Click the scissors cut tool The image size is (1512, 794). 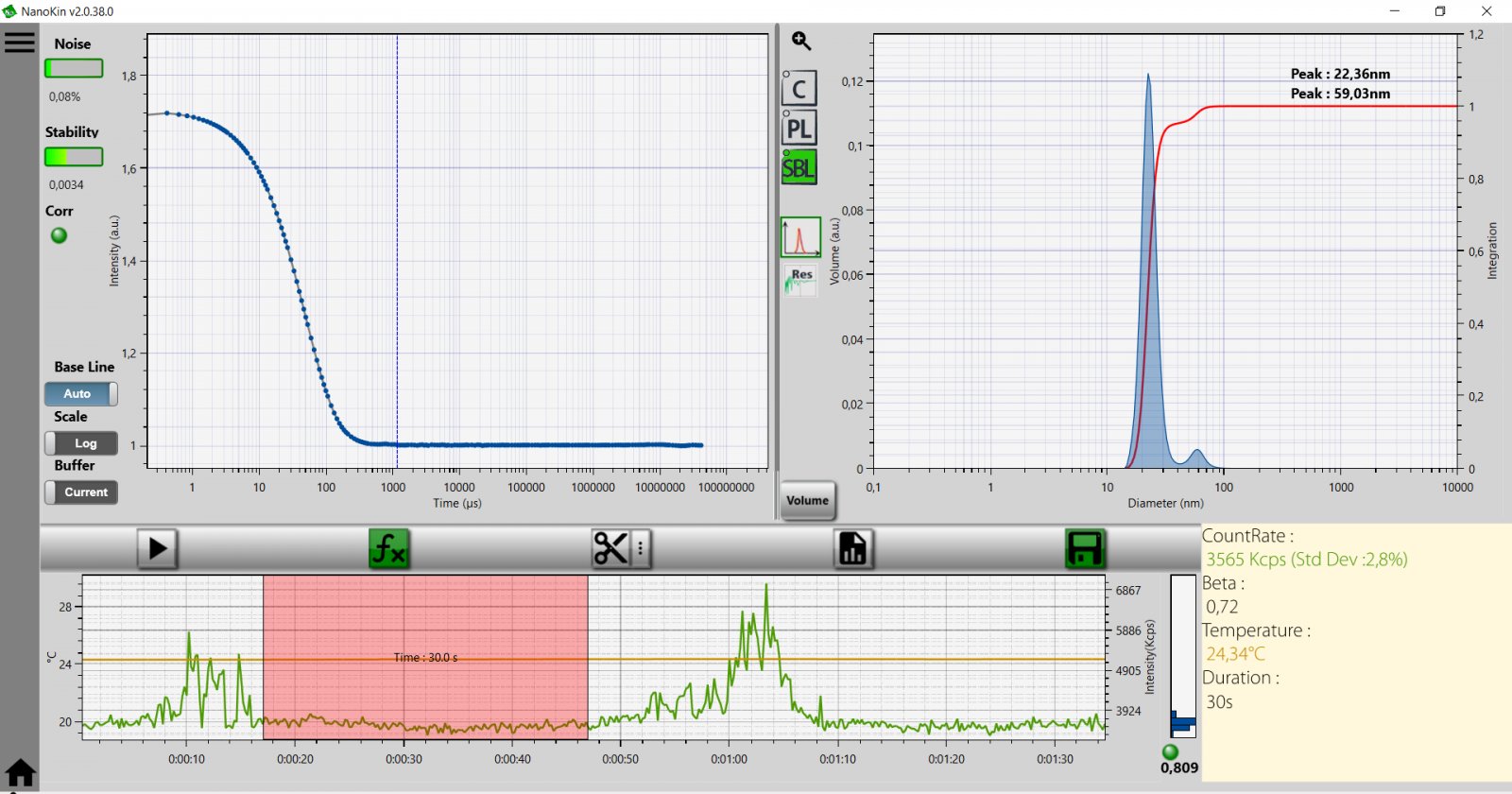click(x=610, y=548)
